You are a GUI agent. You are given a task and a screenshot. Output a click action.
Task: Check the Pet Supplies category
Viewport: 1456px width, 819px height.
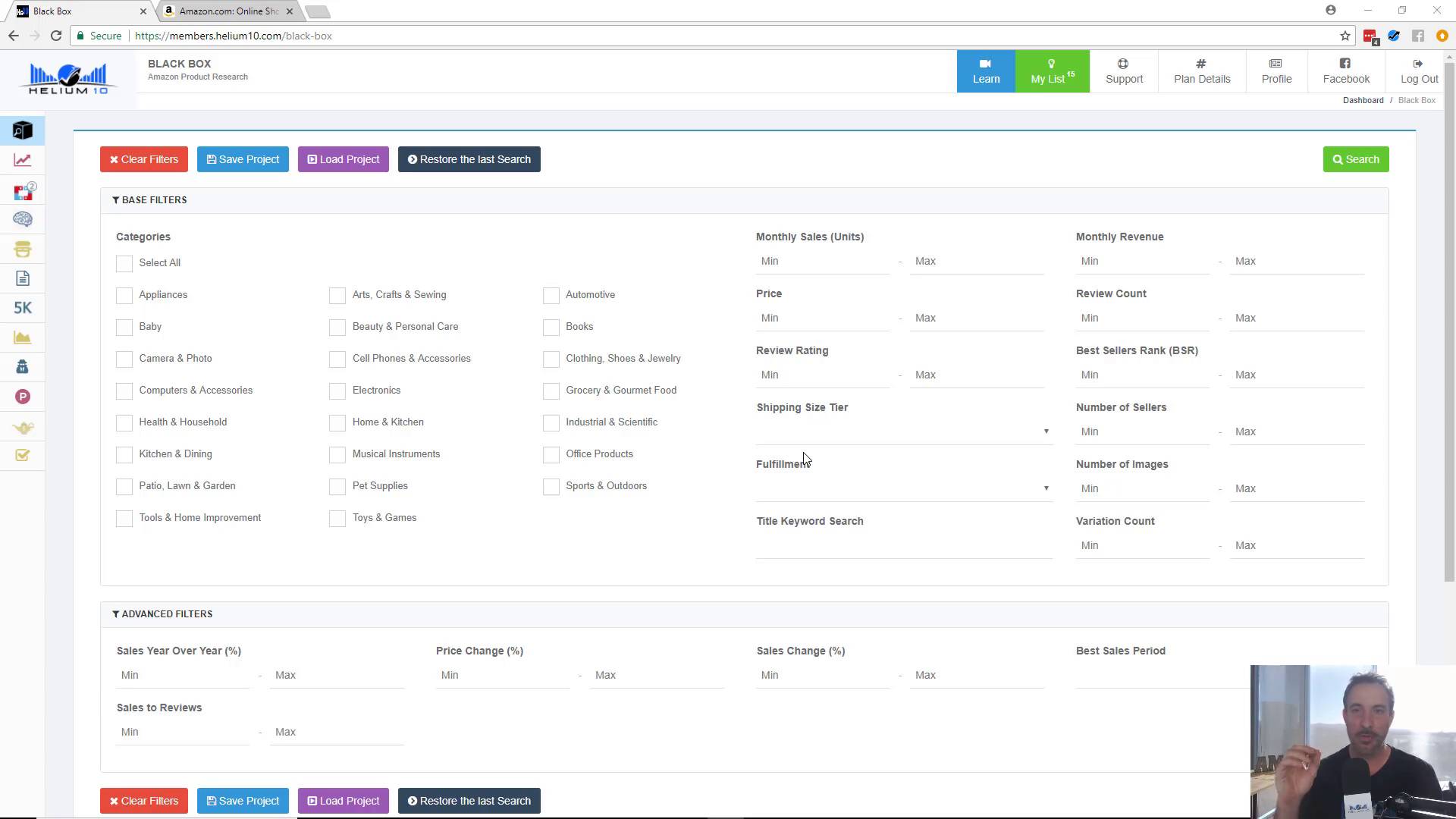tap(337, 486)
